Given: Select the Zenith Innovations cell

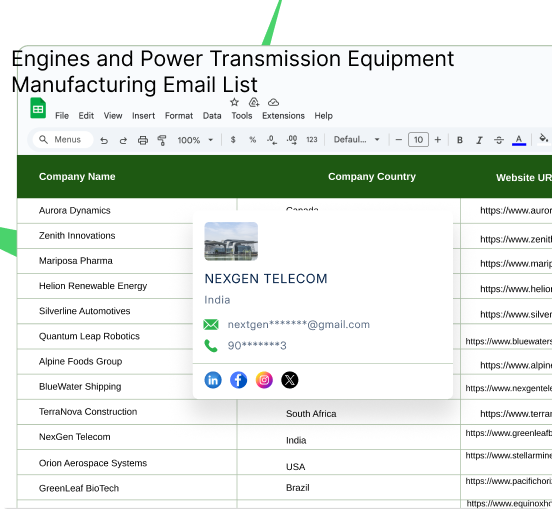Looking at the screenshot, I should [x=77, y=236].
